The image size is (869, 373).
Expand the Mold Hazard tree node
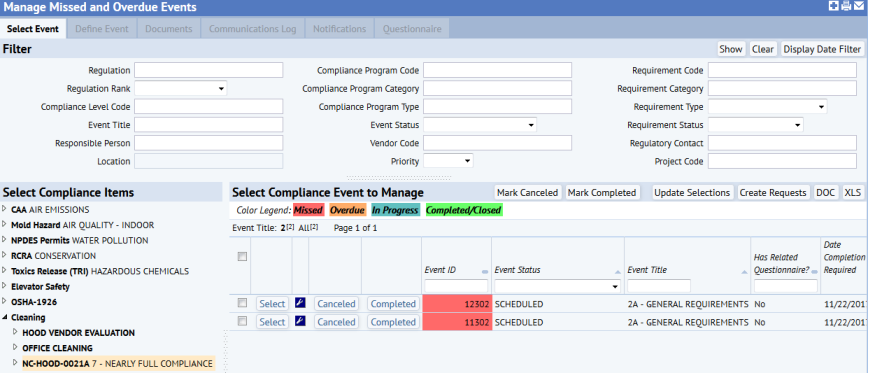pyautogui.click(x=5, y=225)
